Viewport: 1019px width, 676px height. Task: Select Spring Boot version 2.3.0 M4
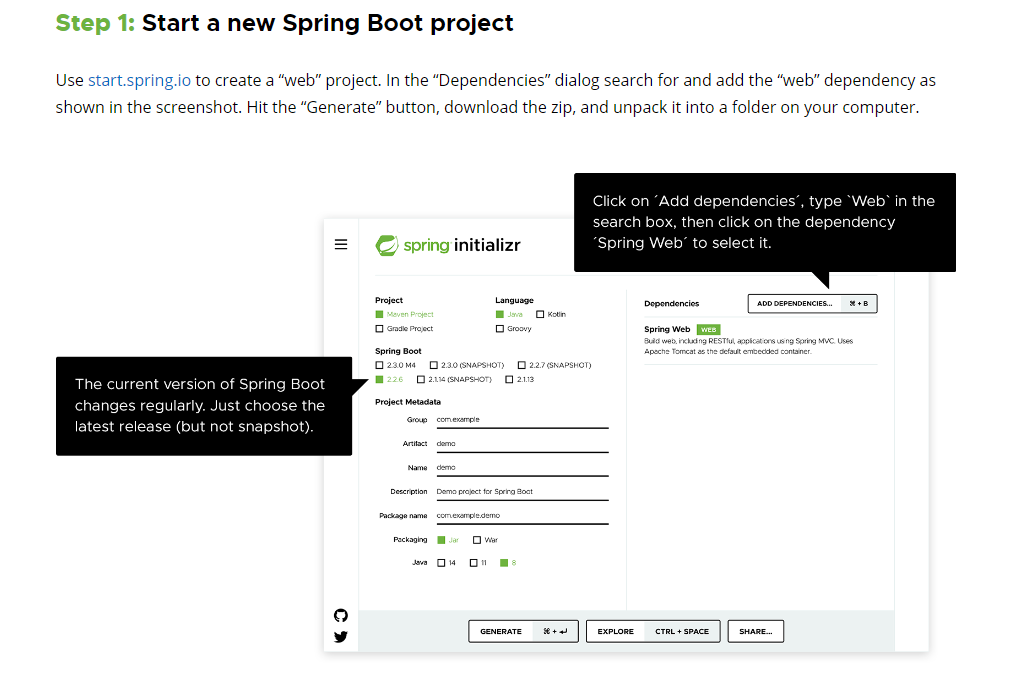[x=395, y=365]
